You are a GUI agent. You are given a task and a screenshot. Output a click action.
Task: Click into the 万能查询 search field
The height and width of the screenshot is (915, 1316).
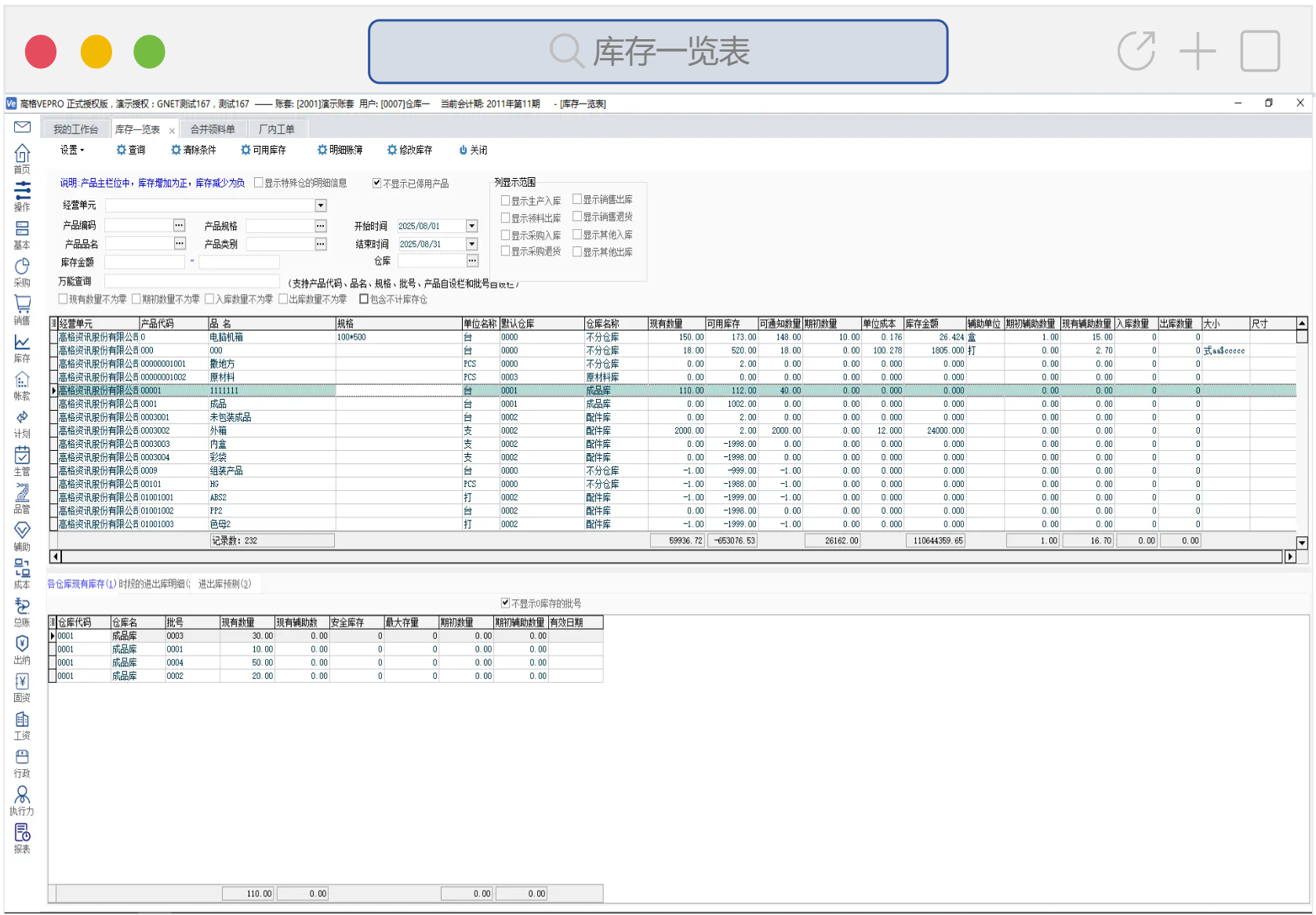(x=191, y=281)
